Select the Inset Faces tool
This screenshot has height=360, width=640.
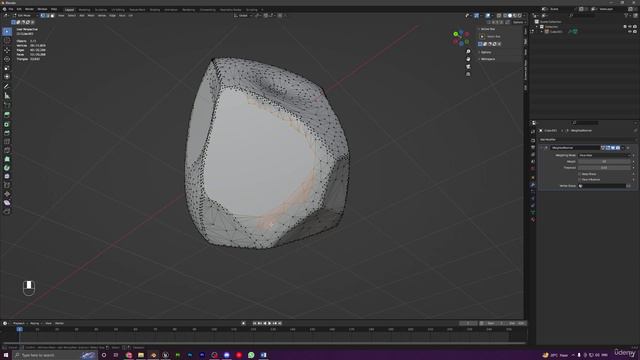tap(7, 124)
